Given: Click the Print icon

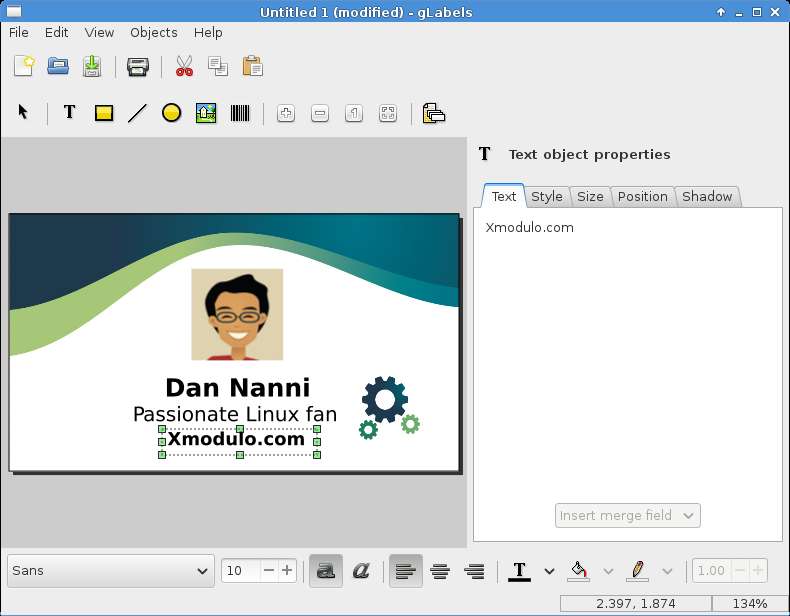Looking at the screenshot, I should pos(138,67).
